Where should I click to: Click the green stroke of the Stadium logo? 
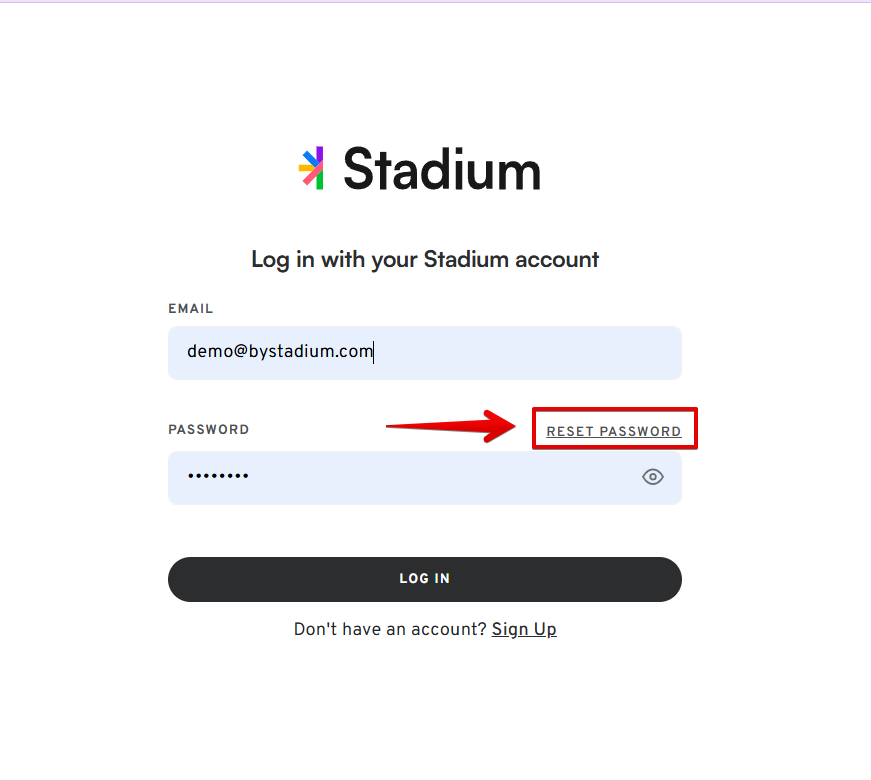[x=319, y=181]
